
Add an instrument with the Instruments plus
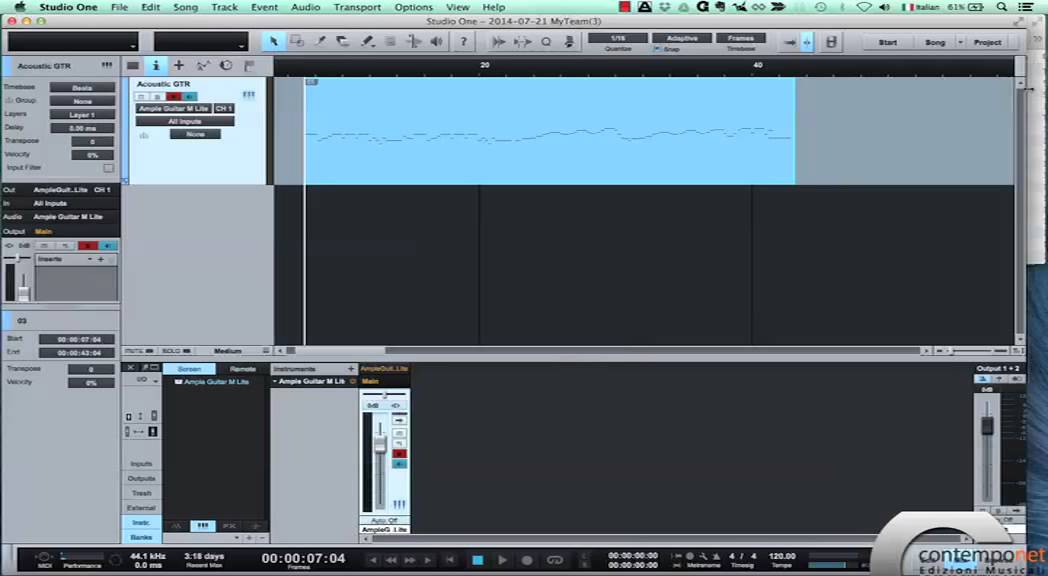(351, 369)
